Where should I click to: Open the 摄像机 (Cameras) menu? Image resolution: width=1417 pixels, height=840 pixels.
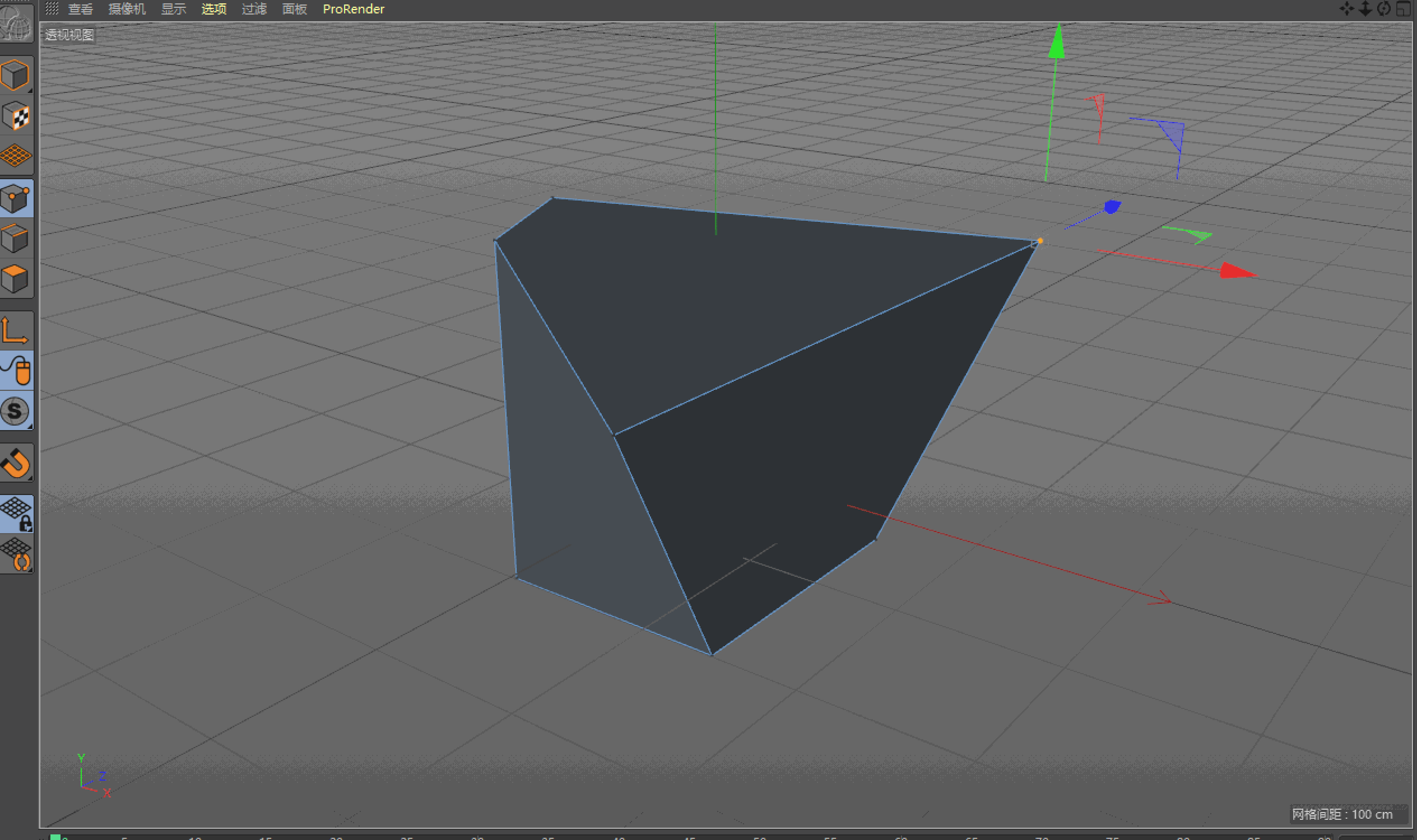(x=127, y=9)
